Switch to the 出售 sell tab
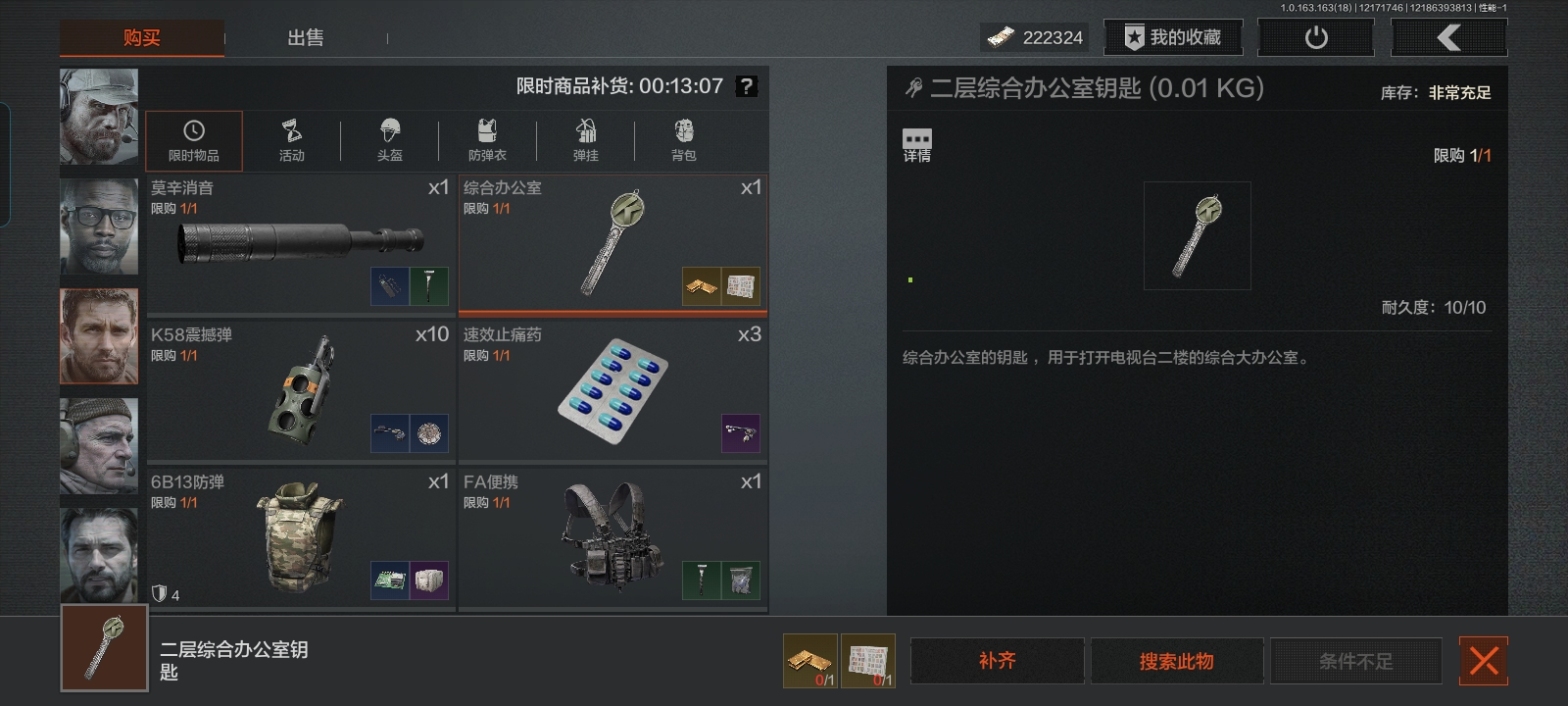Screen dimensions: 1568x706 pyautogui.click(x=306, y=38)
